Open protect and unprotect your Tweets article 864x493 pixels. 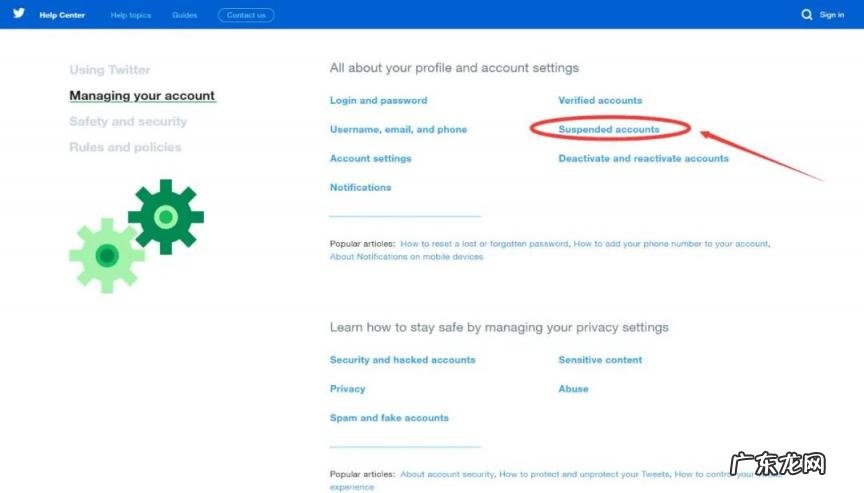[x=585, y=474]
